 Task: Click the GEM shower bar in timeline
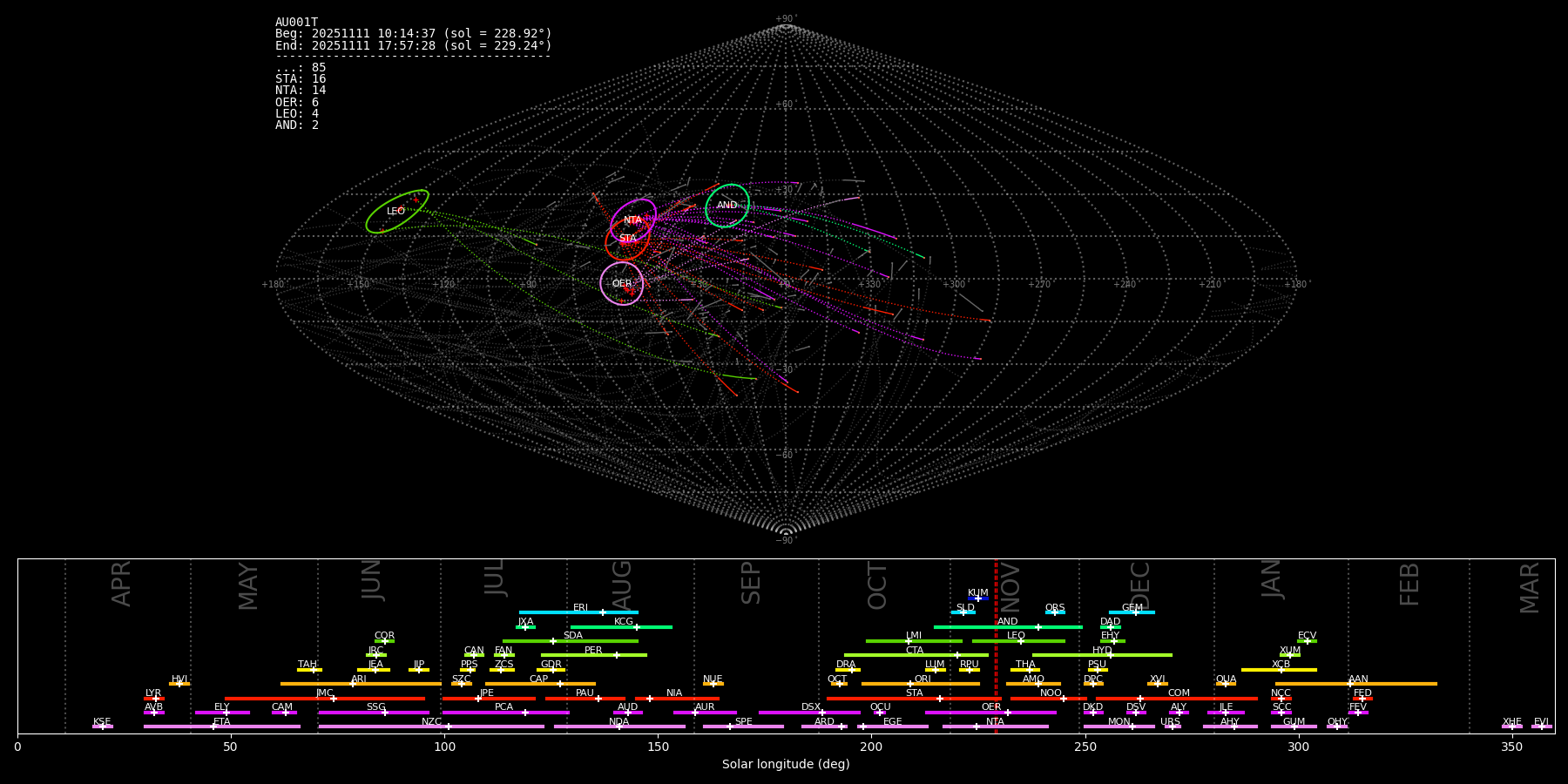click(1132, 612)
